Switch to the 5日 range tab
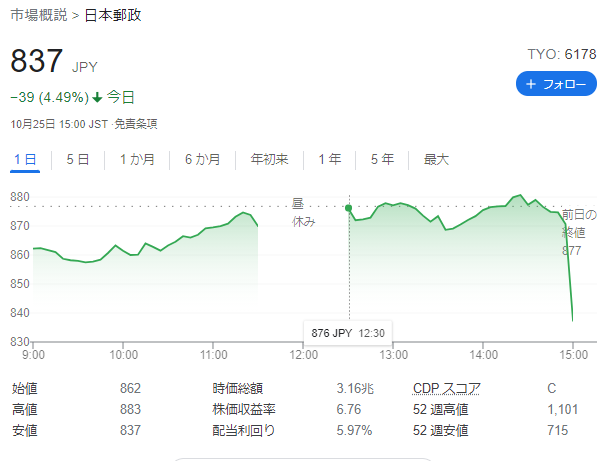This screenshot has width=613, height=461. point(78,159)
